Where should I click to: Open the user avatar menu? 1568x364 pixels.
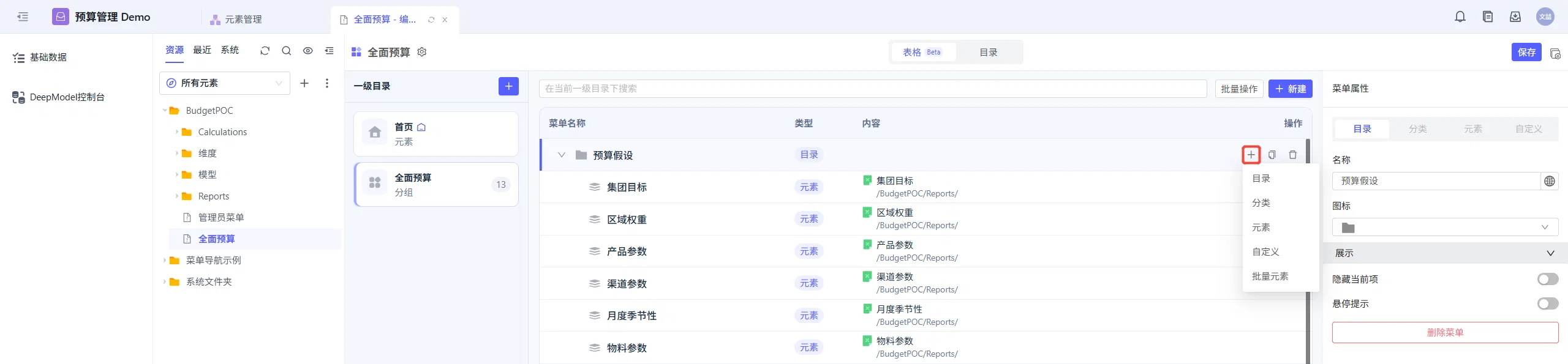[1545, 17]
